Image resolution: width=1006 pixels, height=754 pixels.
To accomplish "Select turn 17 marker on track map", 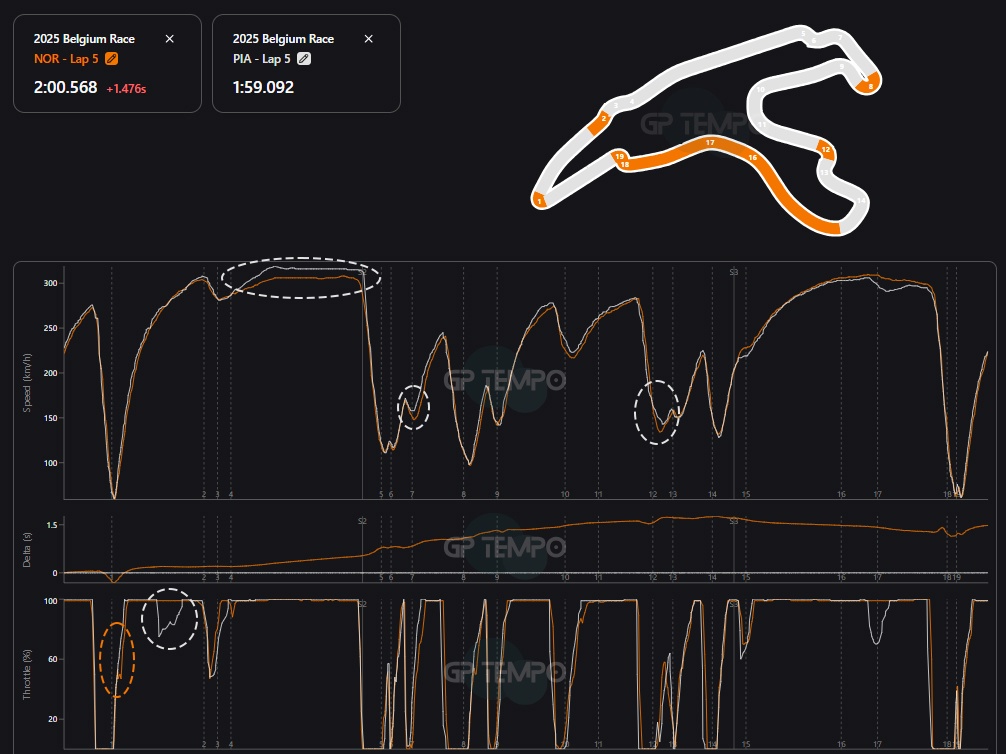I will [710, 142].
